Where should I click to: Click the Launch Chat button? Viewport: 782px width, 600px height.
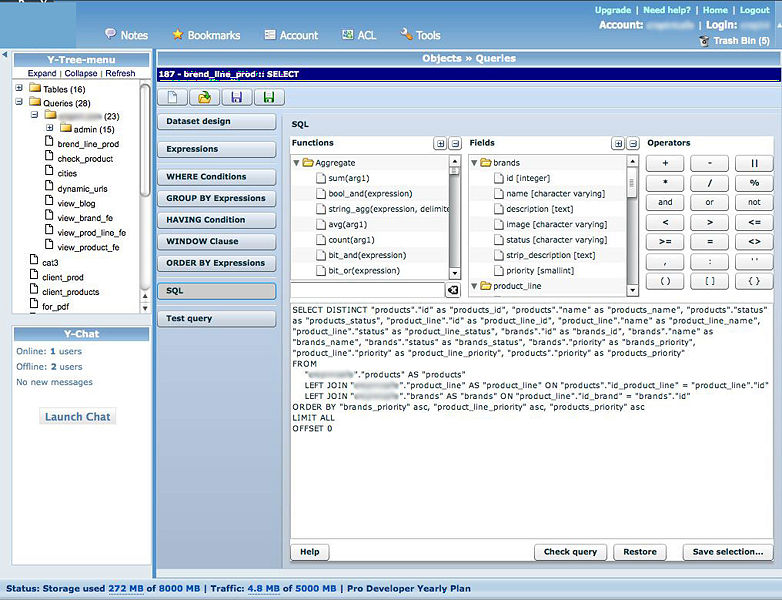(77, 416)
